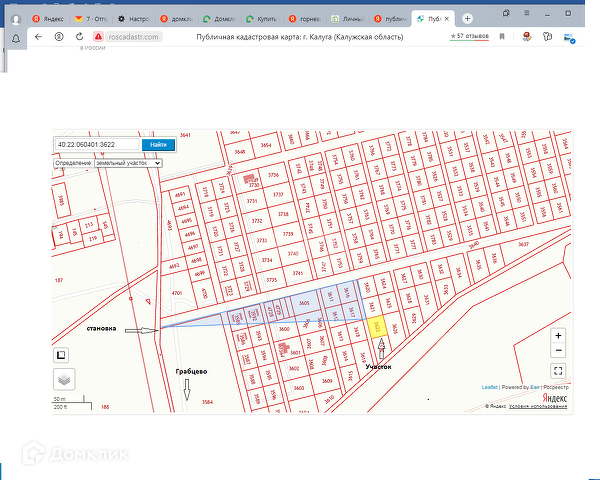Click the square map tool above layers
Viewport: 600px width, 480px height.
click(x=61, y=354)
